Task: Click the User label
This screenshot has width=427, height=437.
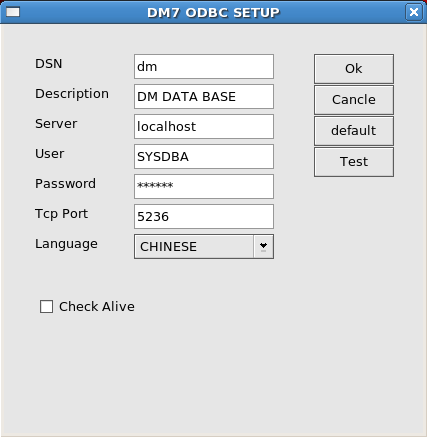Action: pos(50,154)
